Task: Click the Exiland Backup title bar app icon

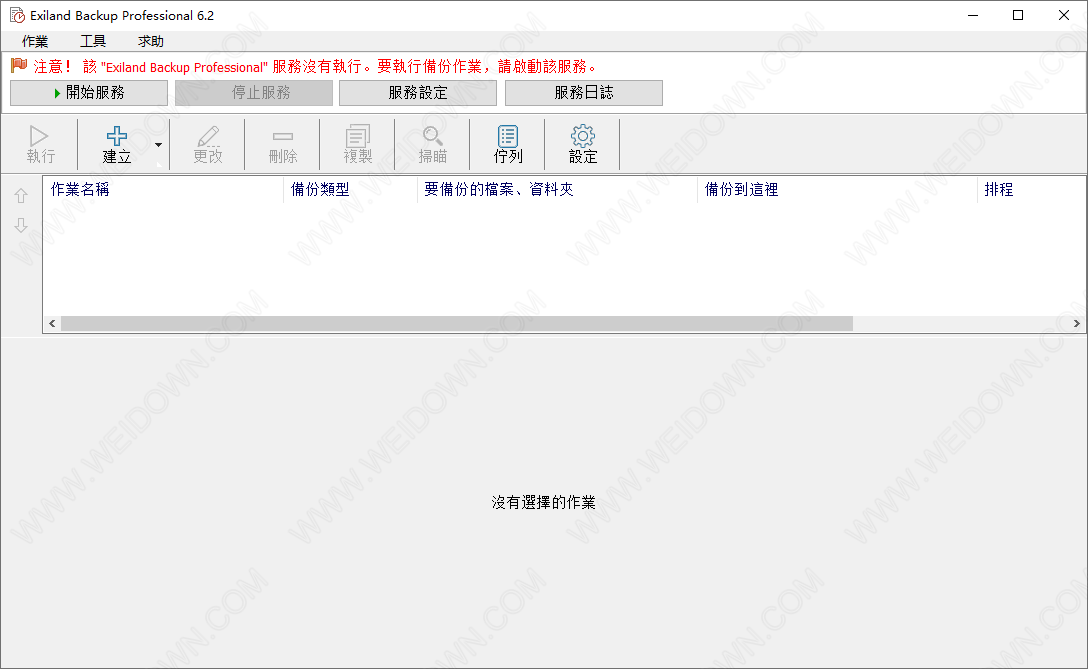Action: tap(17, 15)
